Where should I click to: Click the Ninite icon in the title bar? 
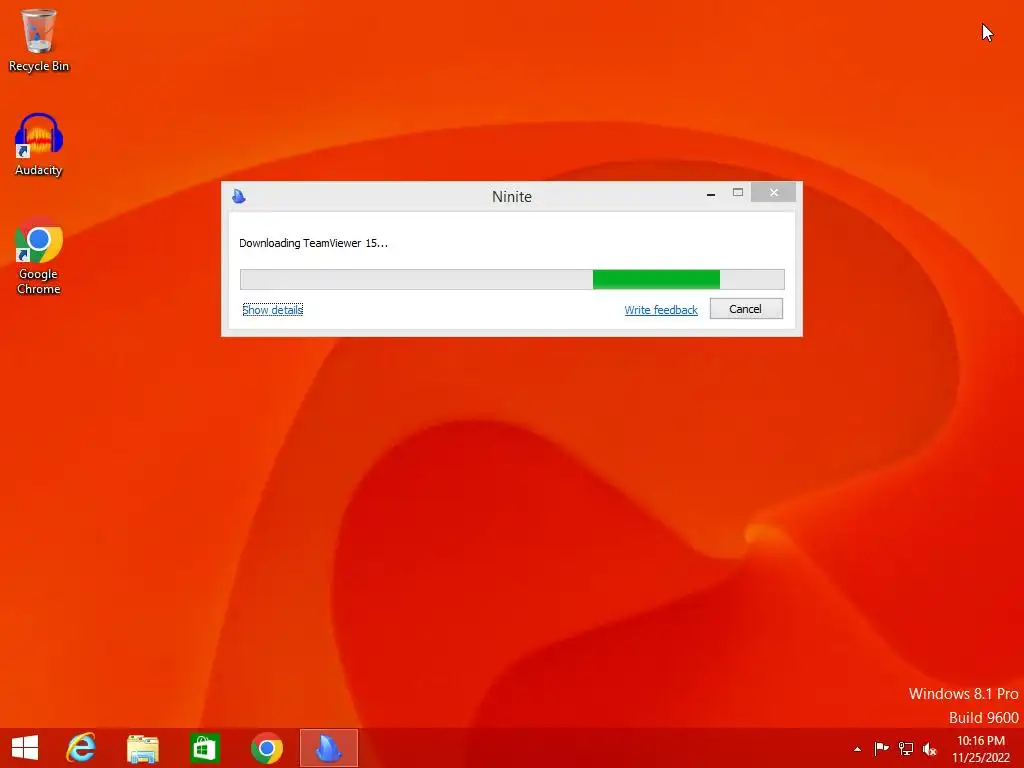tap(239, 196)
